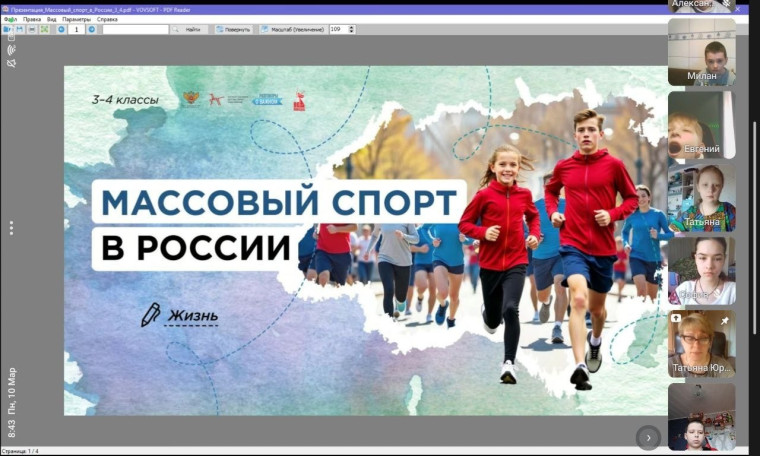The image size is (760, 456).
Task: Toggle full screen with the green arrows icon
Action: point(45,30)
